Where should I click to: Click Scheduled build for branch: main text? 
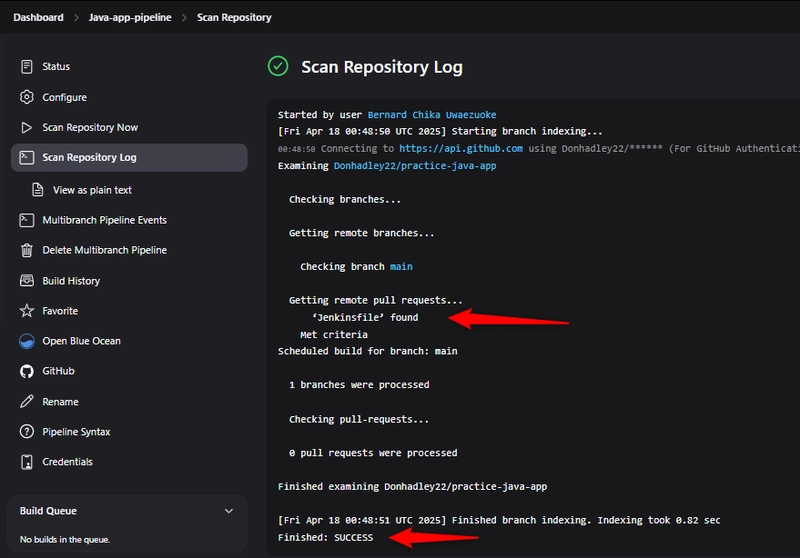367,351
